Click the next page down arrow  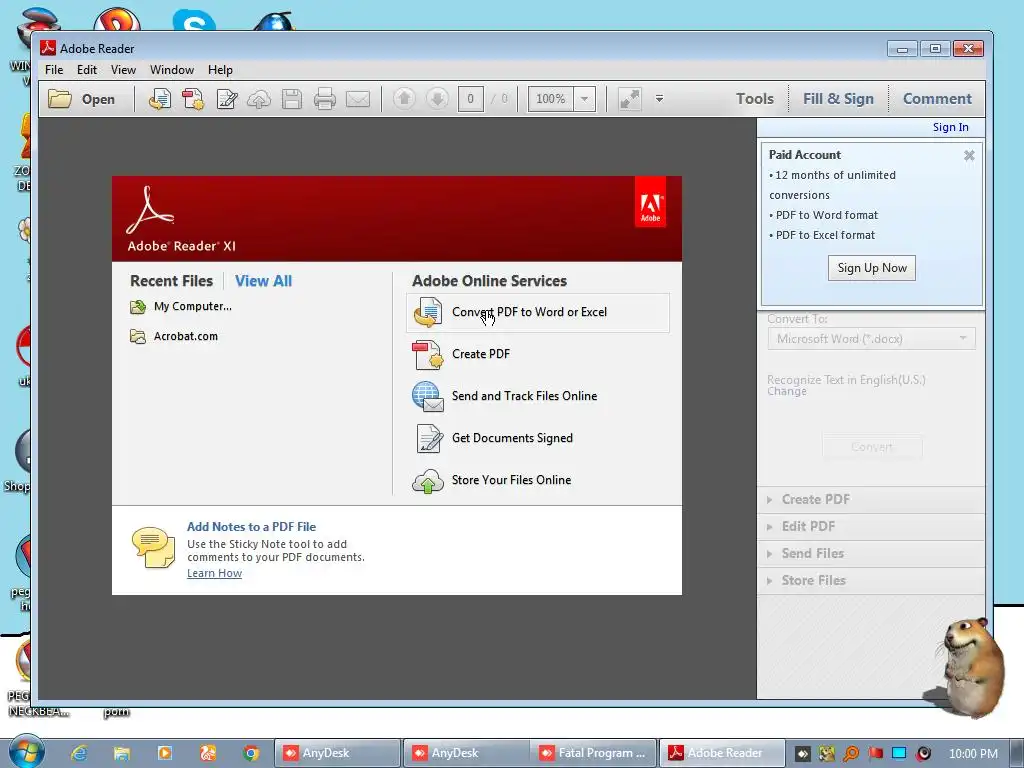tap(437, 99)
